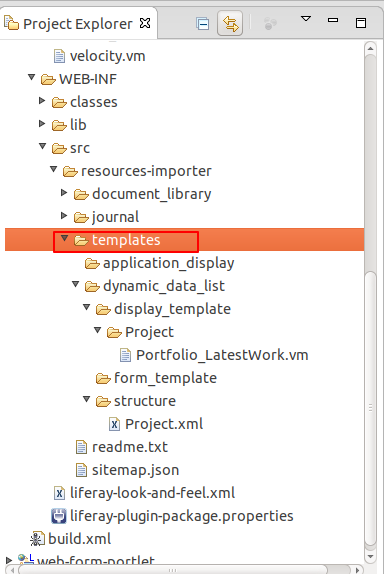
Task: Toggle Link with Editor button
Action: [230, 23]
